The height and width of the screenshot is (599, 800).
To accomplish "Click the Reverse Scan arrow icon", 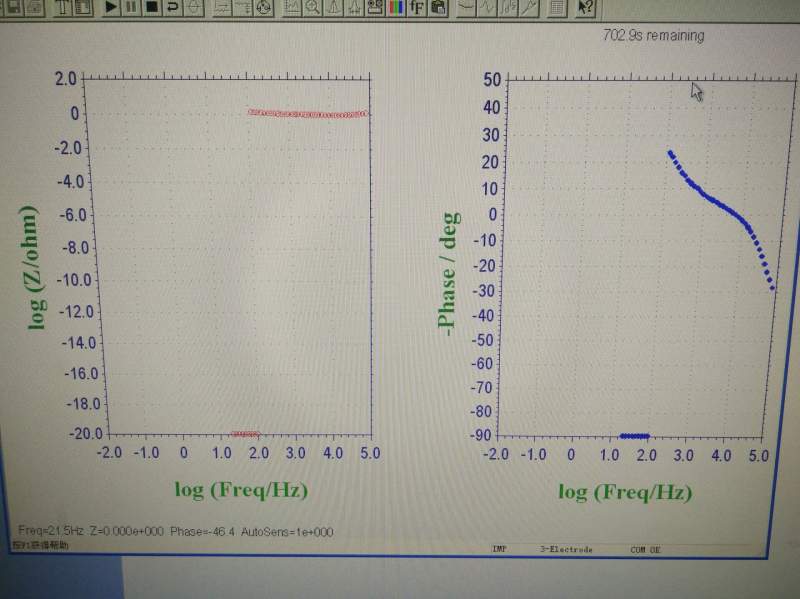I will [x=173, y=7].
